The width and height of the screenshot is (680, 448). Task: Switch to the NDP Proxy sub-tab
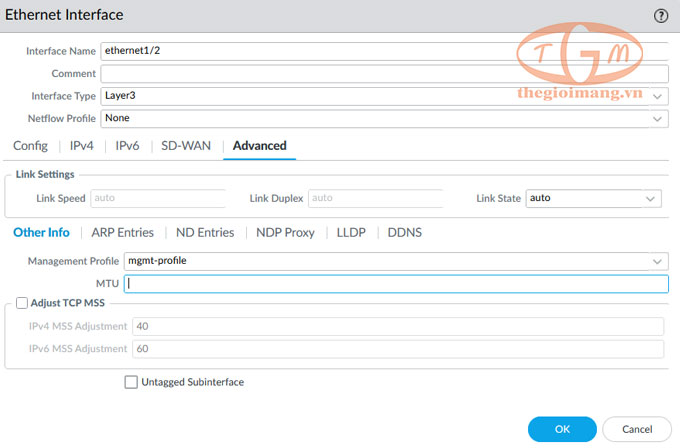pos(285,232)
